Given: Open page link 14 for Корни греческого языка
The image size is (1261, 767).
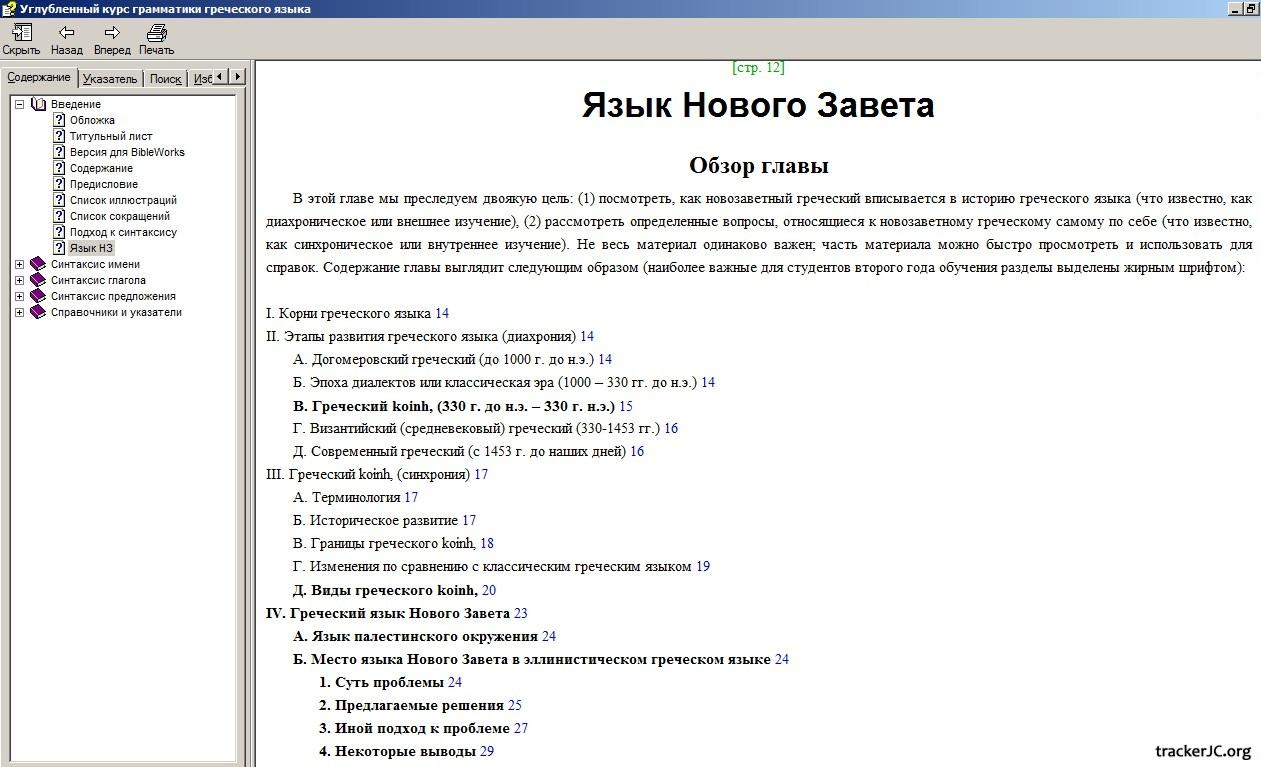Looking at the screenshot, I should click(x=442, y=313).
